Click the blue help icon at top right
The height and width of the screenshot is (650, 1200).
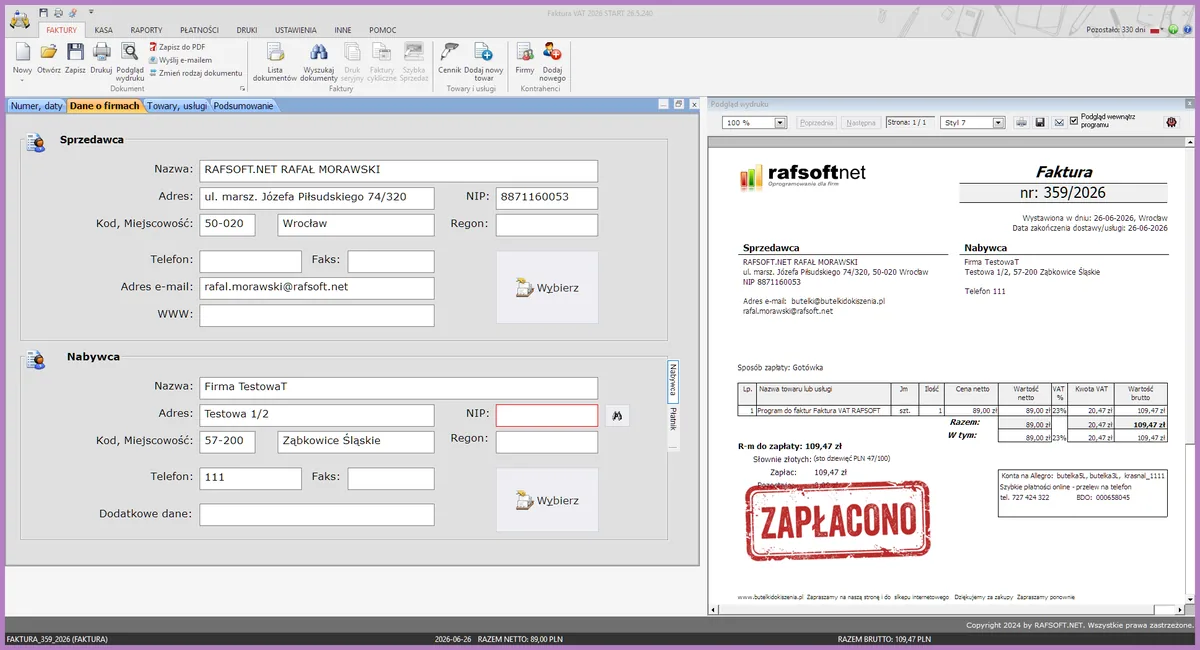pos(1187,30)
